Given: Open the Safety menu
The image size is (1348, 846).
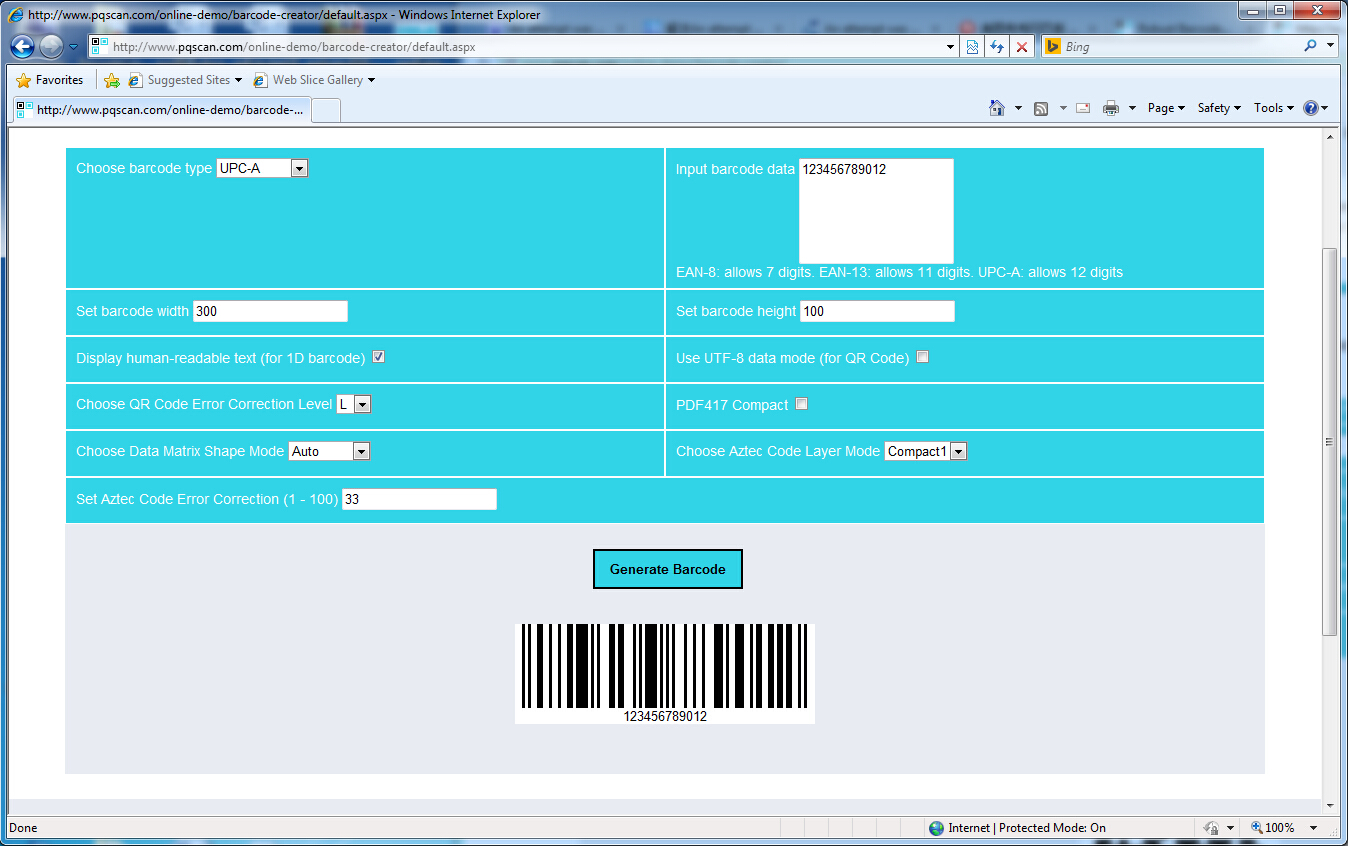Looking at the screenshot, I should click(1219, 108).
